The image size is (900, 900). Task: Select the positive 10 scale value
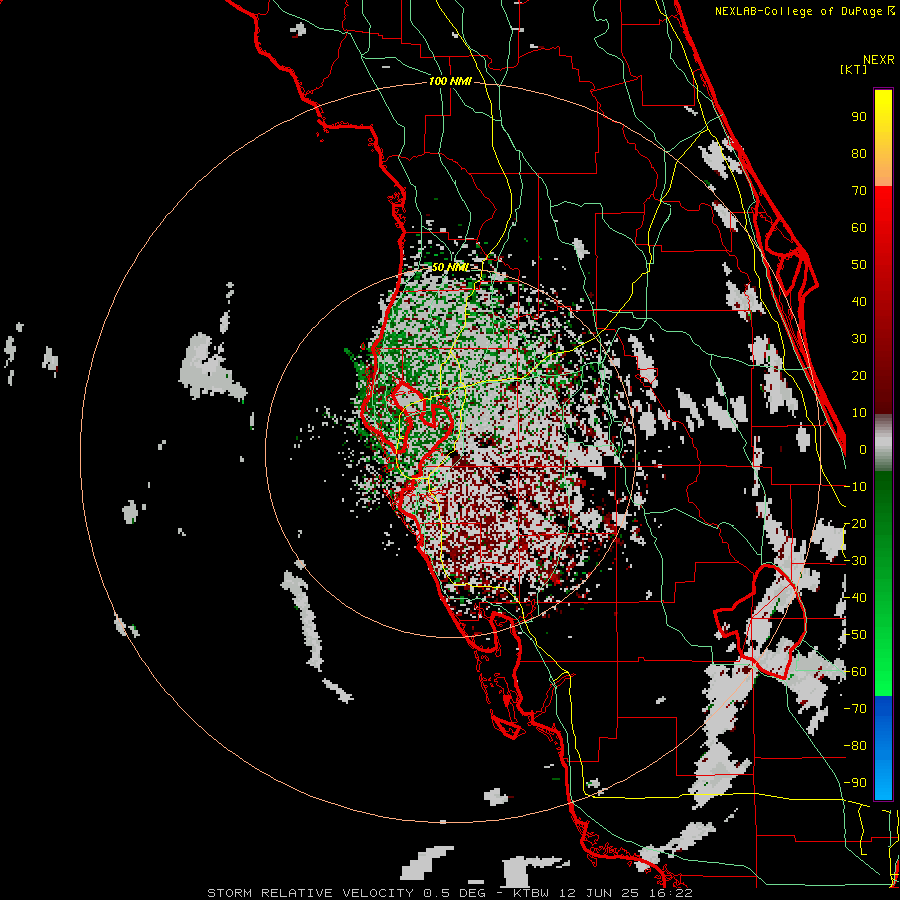click(x=859, y=413)
